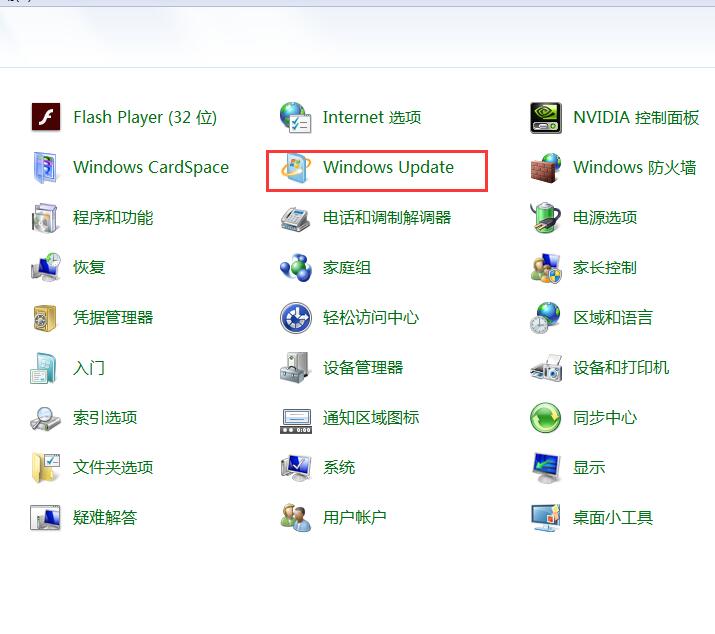
Task: Open the Flash Player icon
Action: 46,117
